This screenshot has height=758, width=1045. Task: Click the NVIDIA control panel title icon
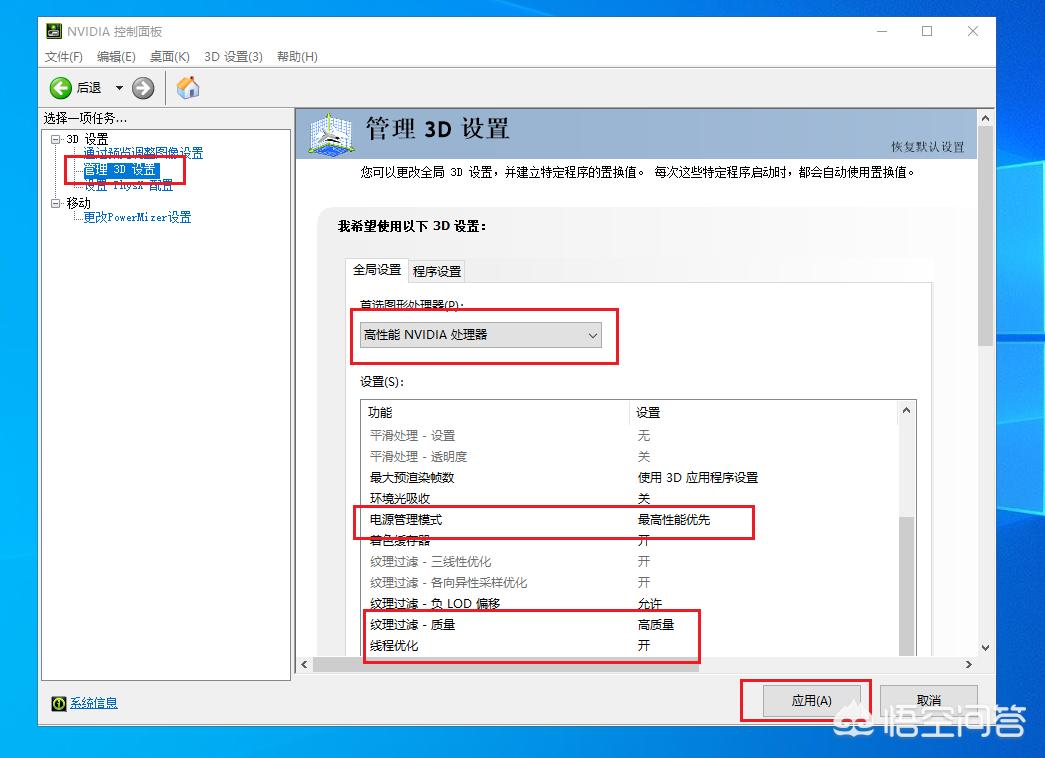click(53, 31)
